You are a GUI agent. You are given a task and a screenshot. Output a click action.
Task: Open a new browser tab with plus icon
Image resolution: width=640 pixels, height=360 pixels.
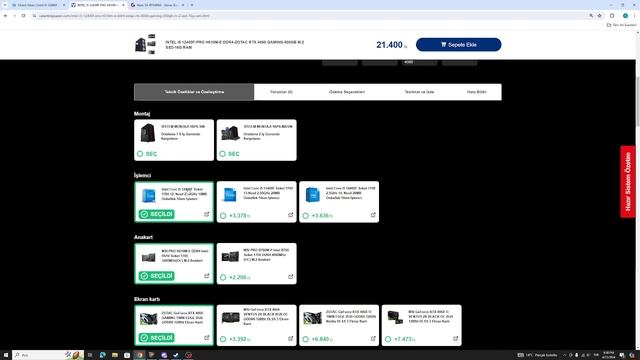tap(192, 5)
